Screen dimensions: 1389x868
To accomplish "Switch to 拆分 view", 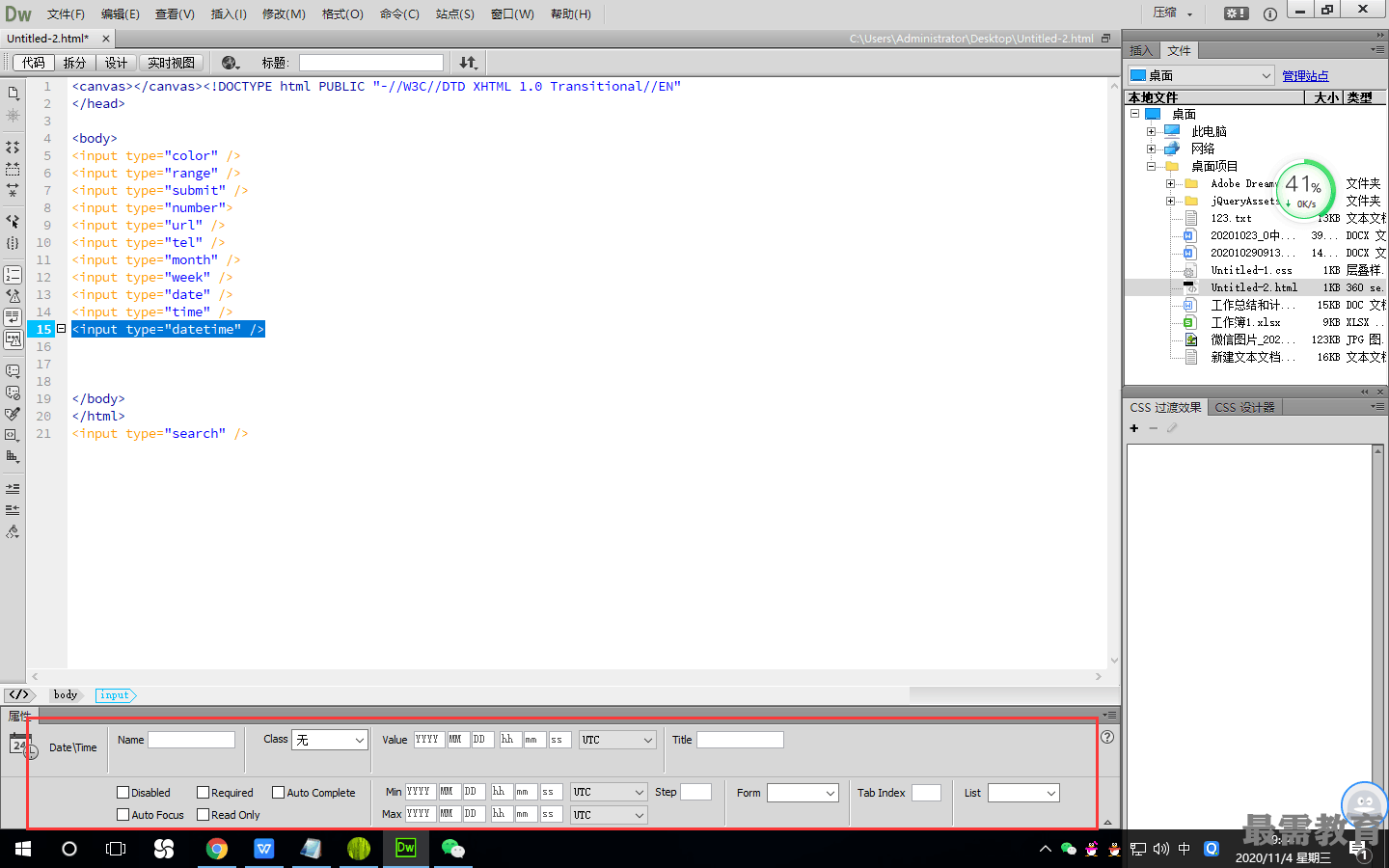I will click(74, 63).
